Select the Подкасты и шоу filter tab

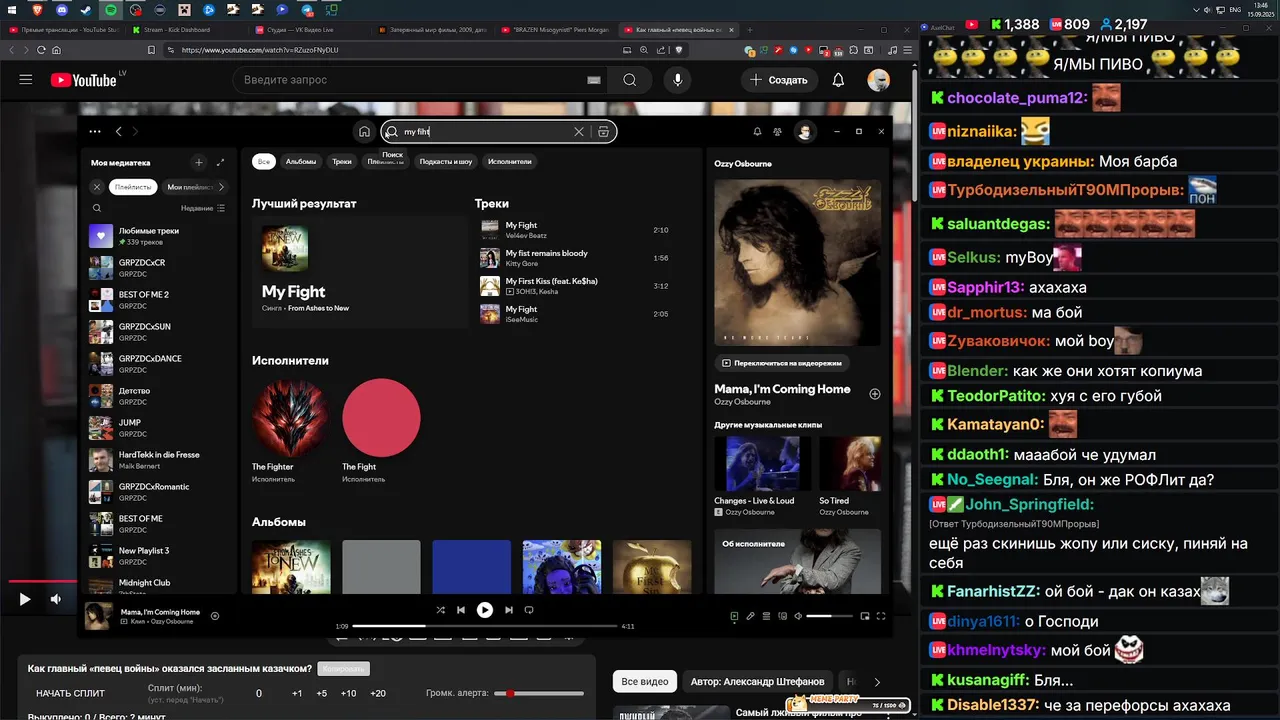click(x=446, y=161)
